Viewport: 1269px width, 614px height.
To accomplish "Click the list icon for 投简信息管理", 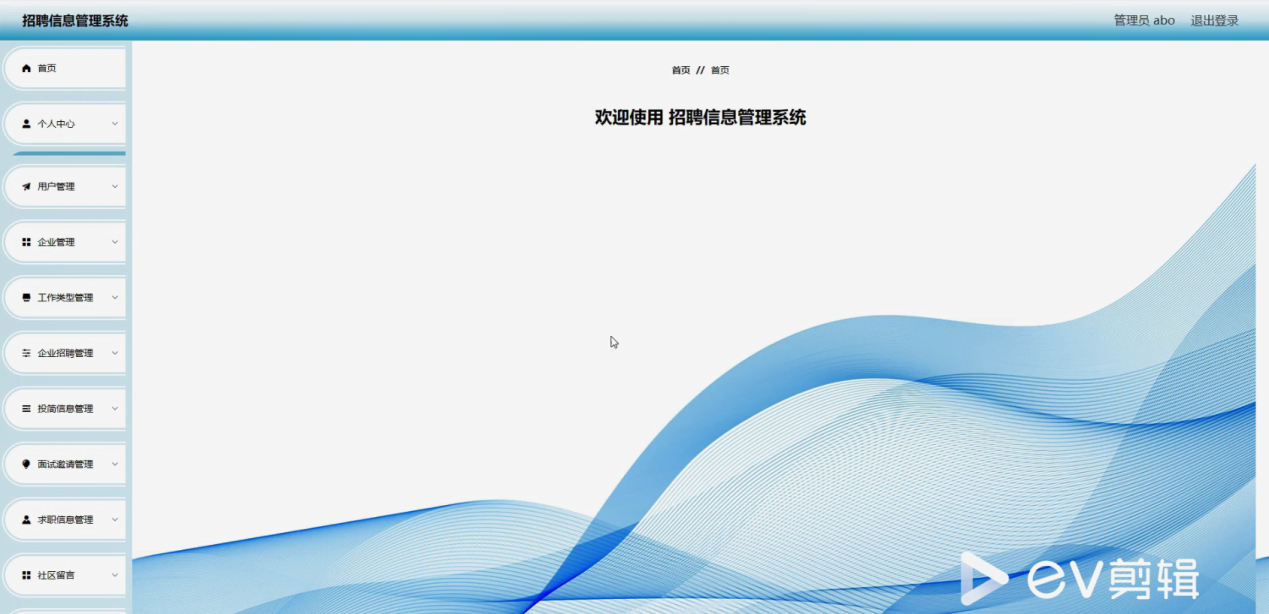I will pos(27,409).
